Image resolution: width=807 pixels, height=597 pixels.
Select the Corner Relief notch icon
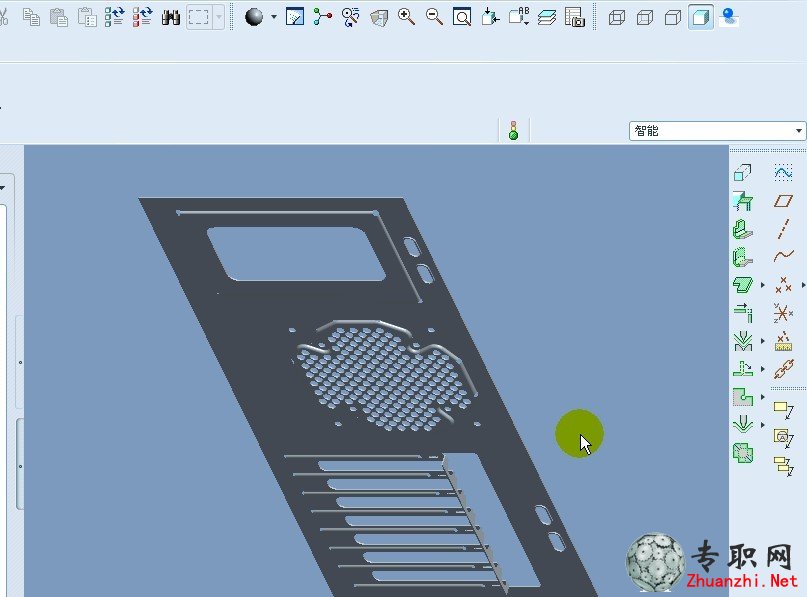click(743, 397)
